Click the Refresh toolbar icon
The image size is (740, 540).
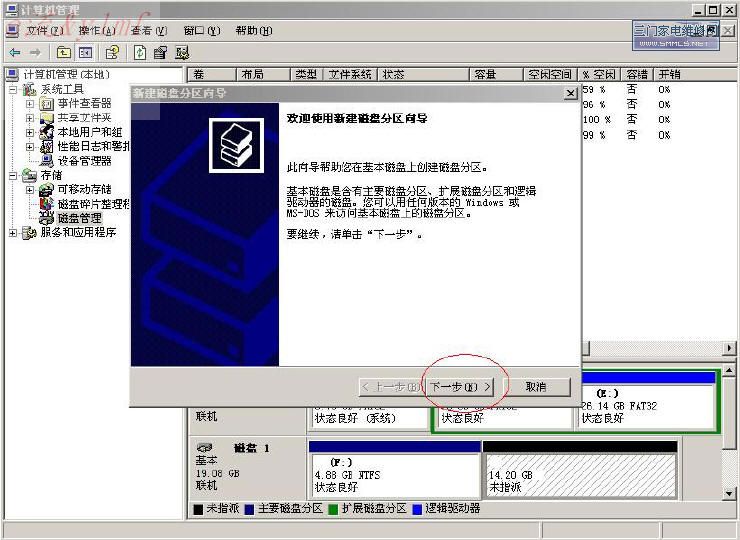coord(139,52)
